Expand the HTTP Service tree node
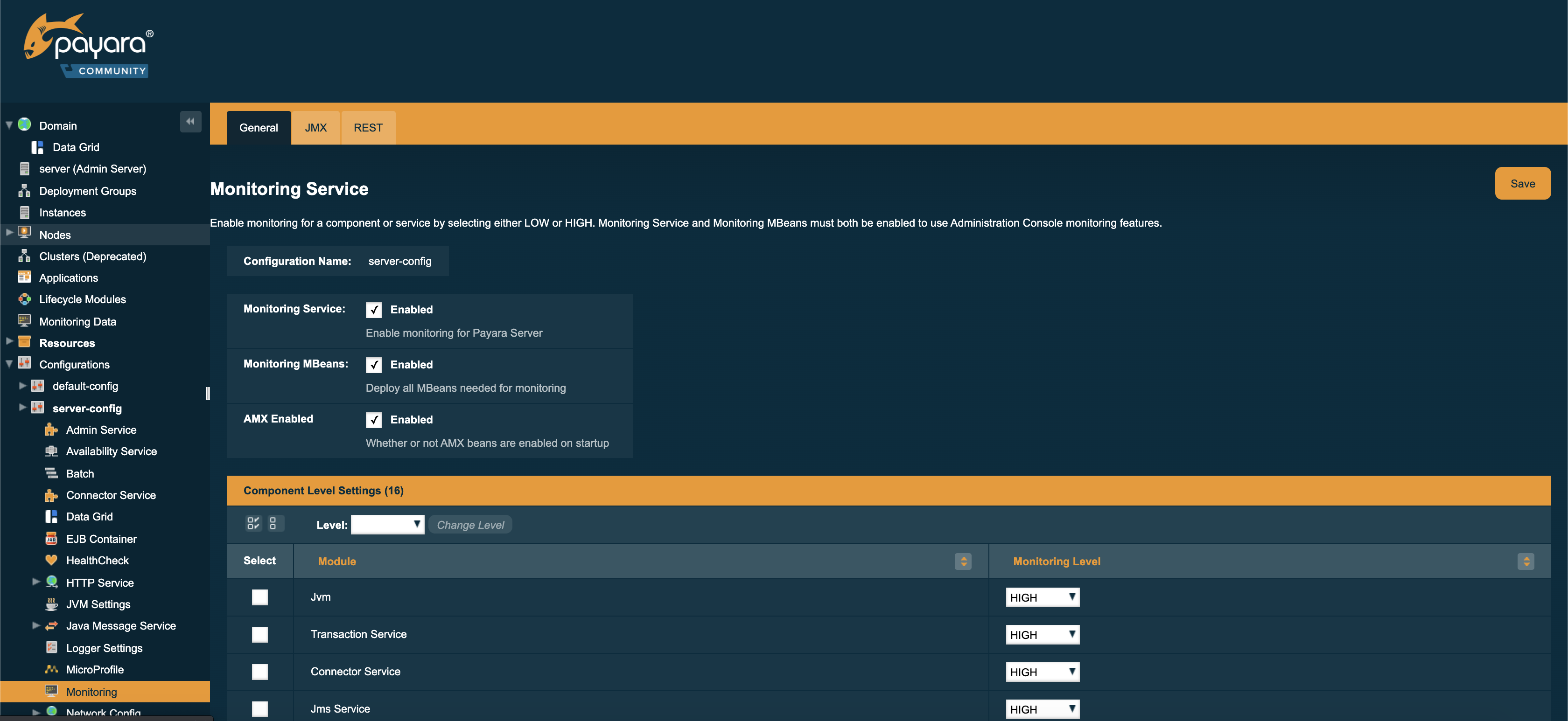This screenshot has height=721, width=1568. click(x=36, y=582)
